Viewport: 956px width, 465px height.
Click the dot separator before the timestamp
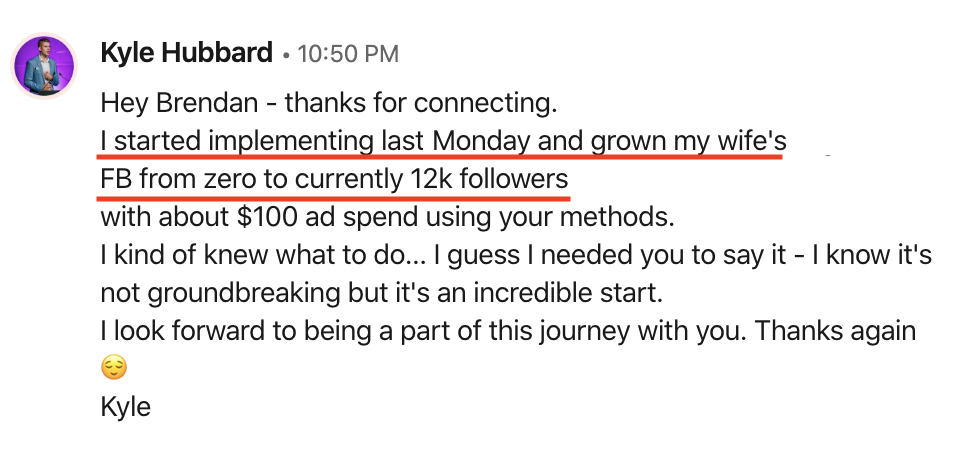286,56
